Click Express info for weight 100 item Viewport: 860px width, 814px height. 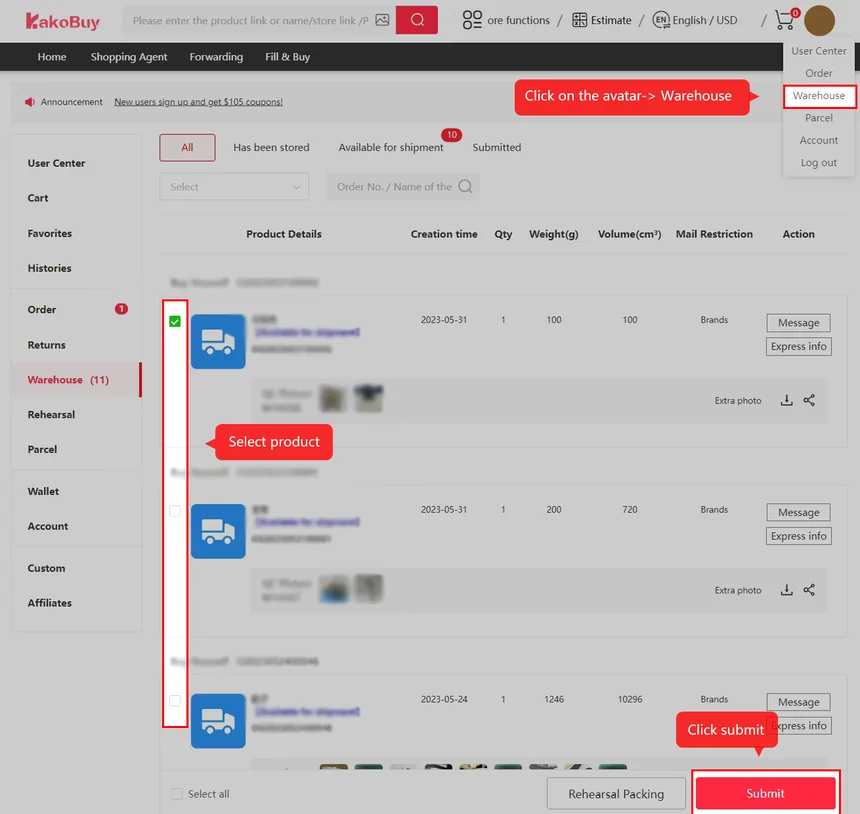[799, 347]
